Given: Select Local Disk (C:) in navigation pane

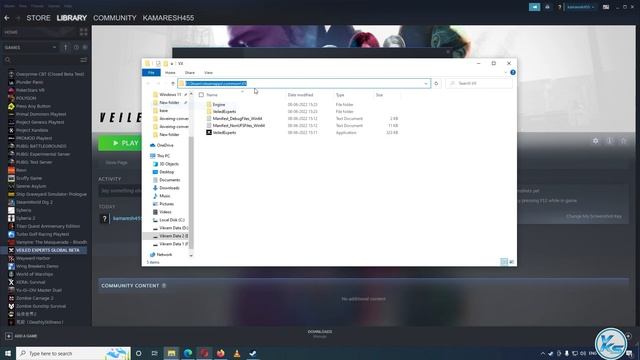Looking at the screenshot, I should (168, 220).
